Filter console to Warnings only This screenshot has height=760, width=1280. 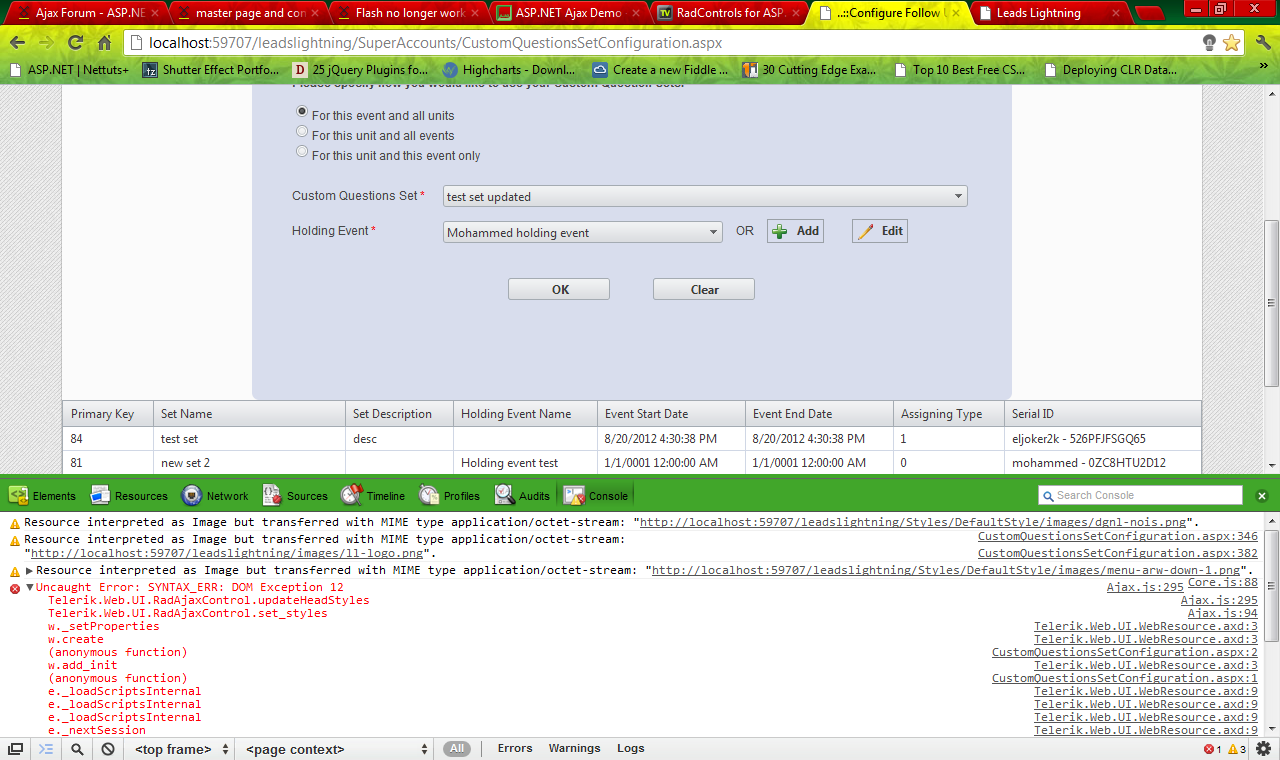[x=574, y=748]
